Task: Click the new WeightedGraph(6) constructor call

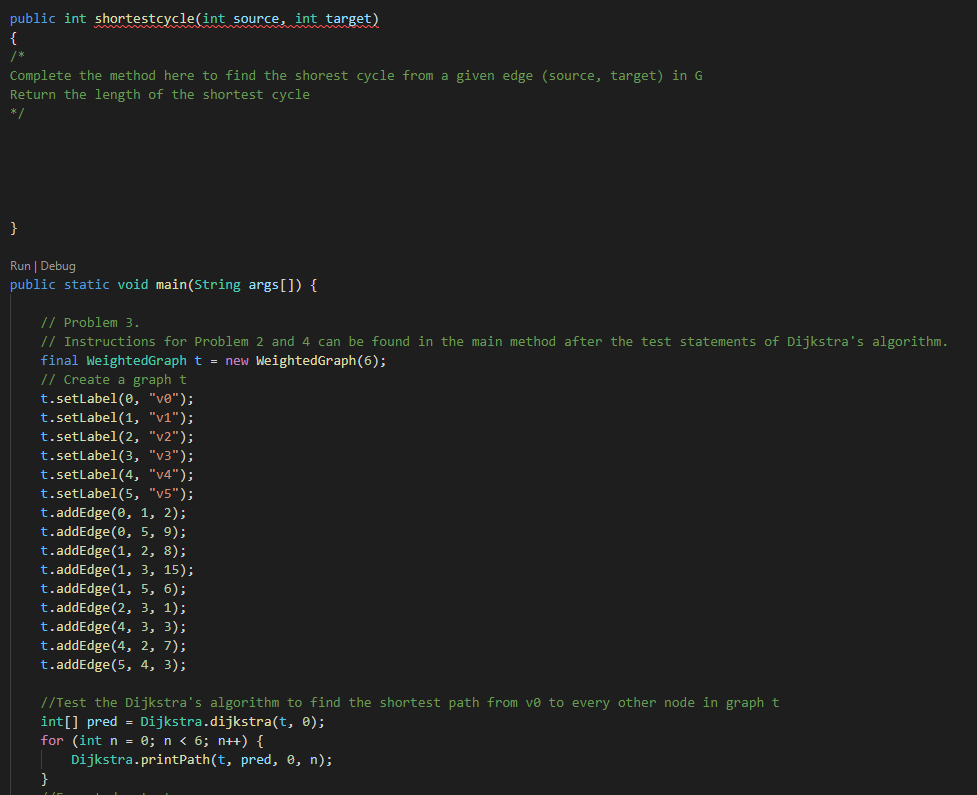Action: tap(302, 360)
